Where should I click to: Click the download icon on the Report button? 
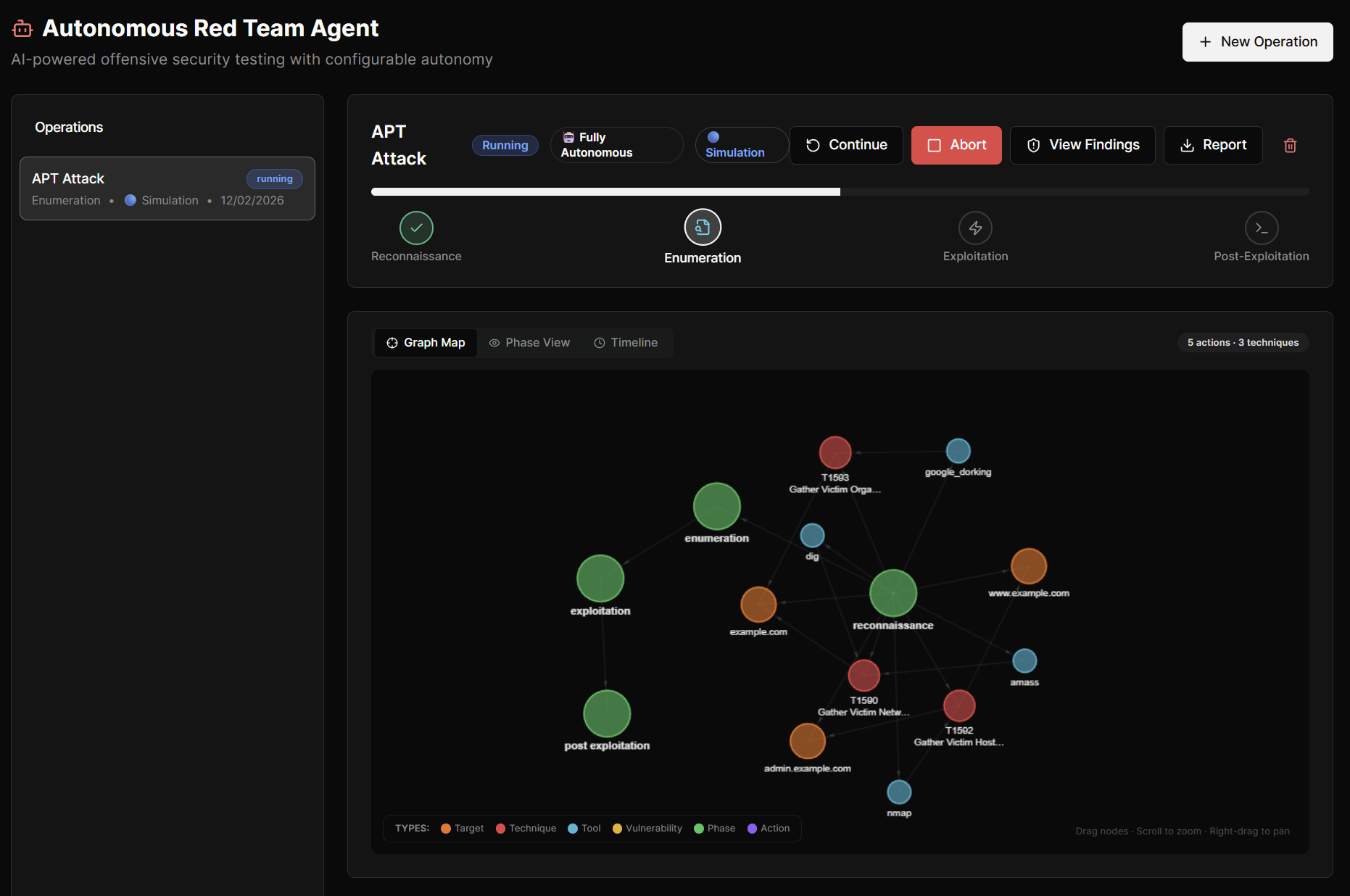click(1187, 145)
